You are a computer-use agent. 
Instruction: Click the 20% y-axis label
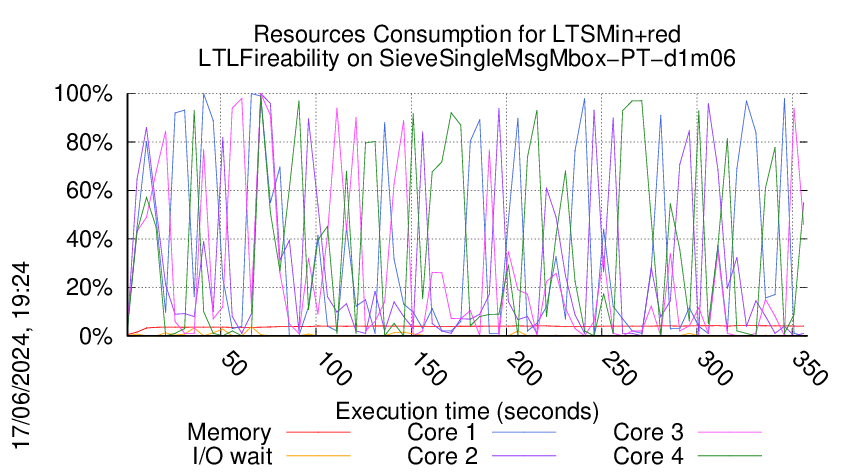point(89,287)
